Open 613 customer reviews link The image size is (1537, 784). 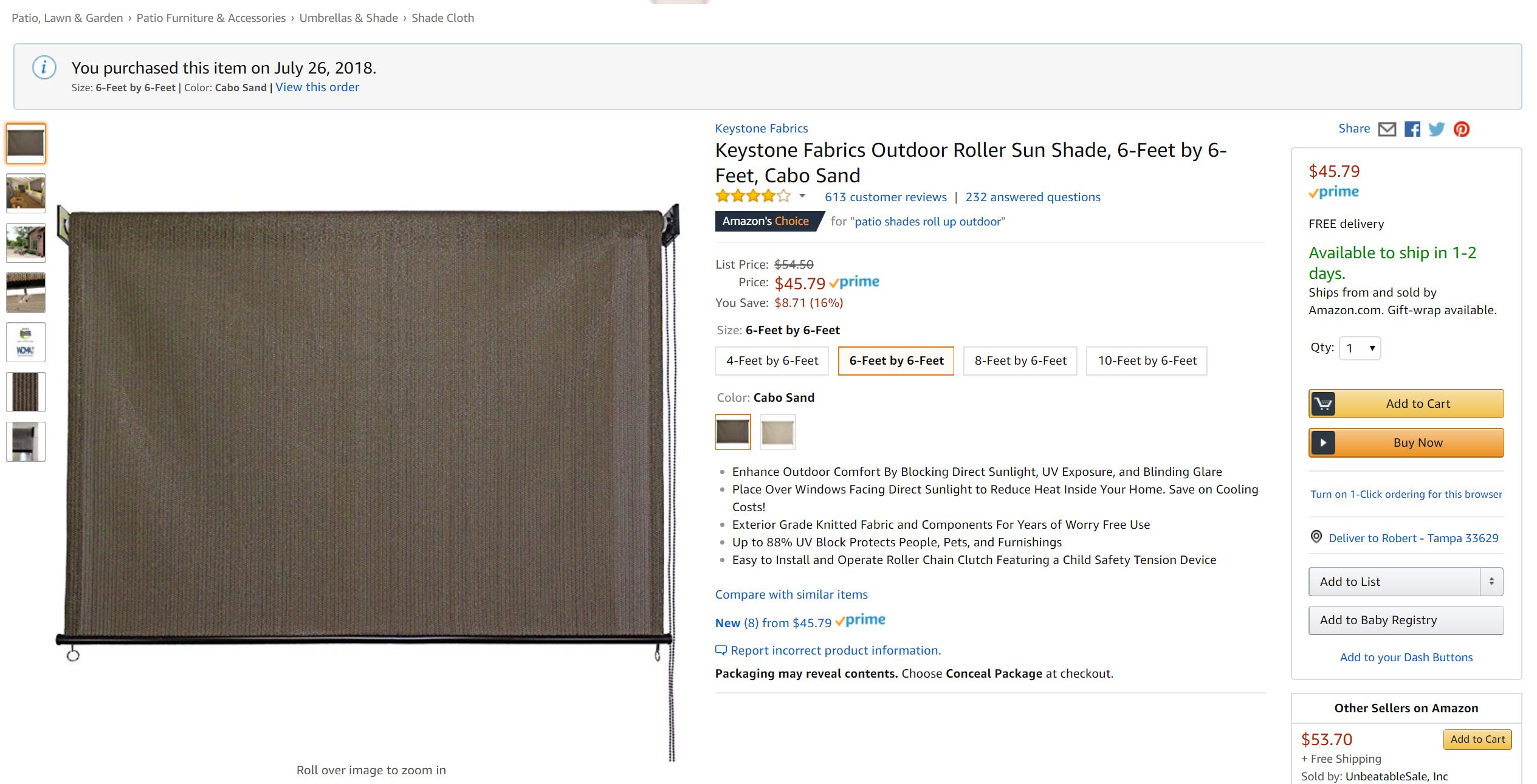885,197
